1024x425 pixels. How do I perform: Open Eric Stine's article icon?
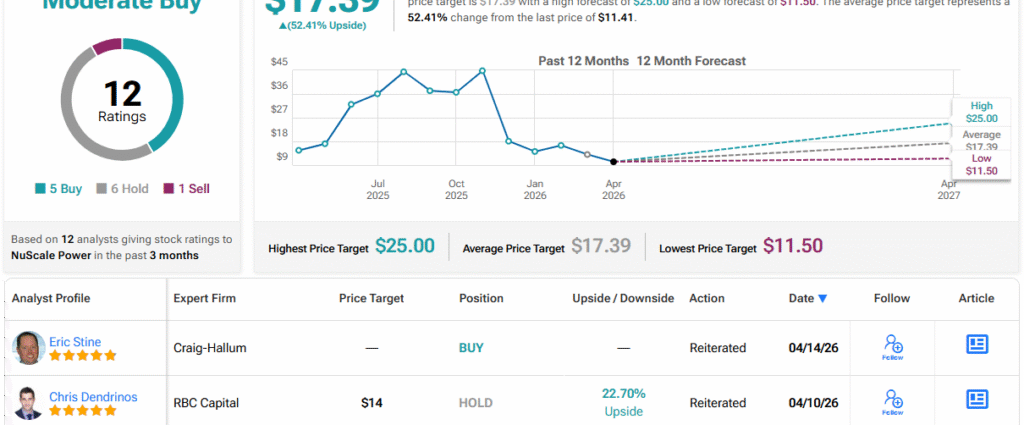point(976,344)
